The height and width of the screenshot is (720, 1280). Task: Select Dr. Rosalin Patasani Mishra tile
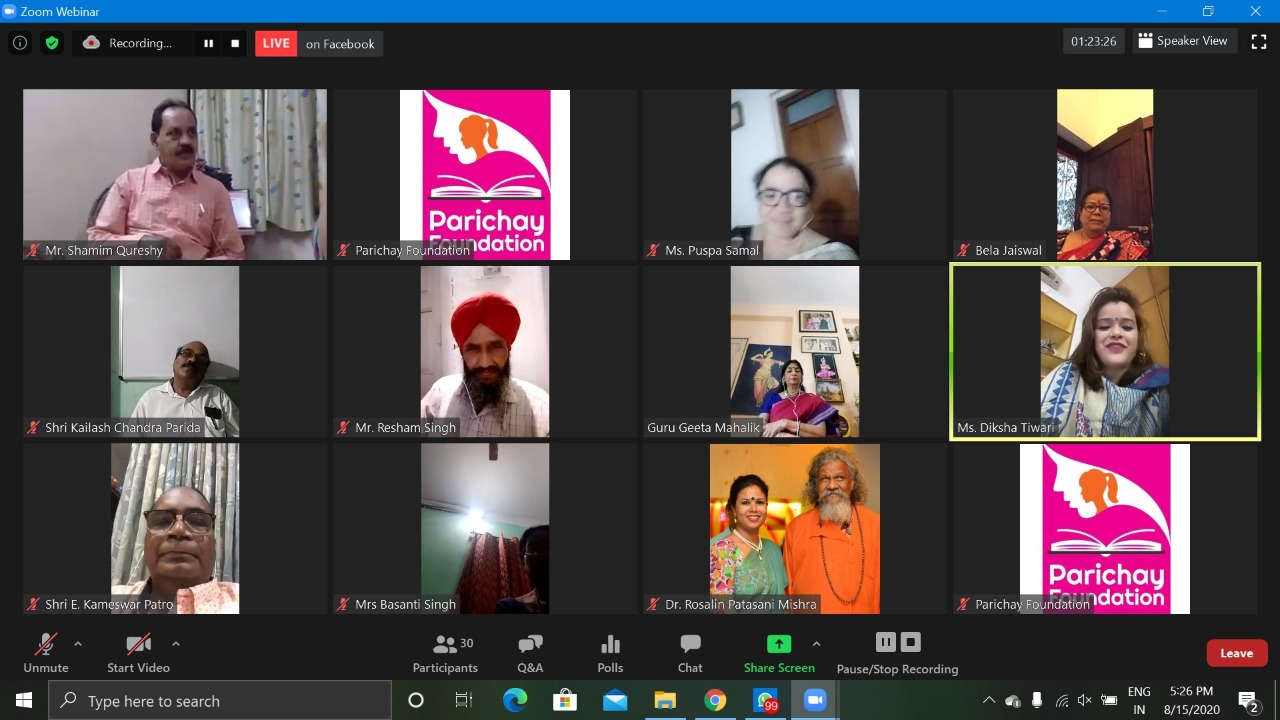(795, 528)
